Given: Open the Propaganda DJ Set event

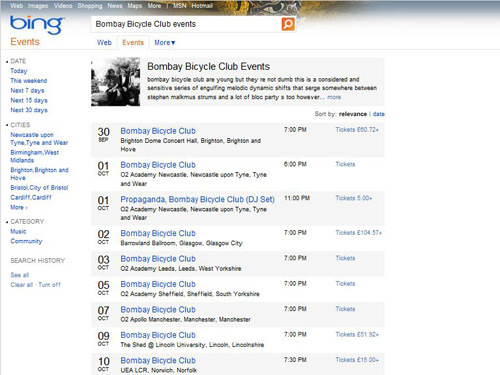Looking at the screenshot, I should pos(197,199).
